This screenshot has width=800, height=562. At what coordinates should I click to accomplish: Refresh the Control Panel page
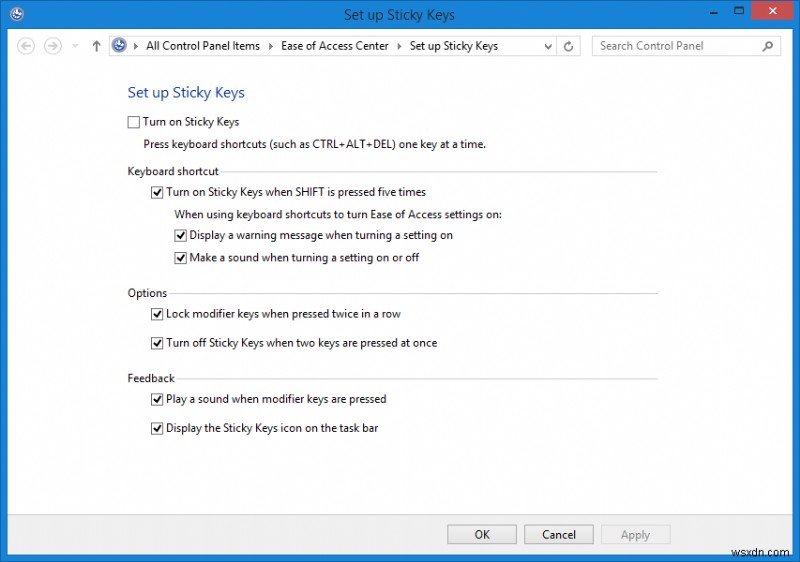point(568,46)
